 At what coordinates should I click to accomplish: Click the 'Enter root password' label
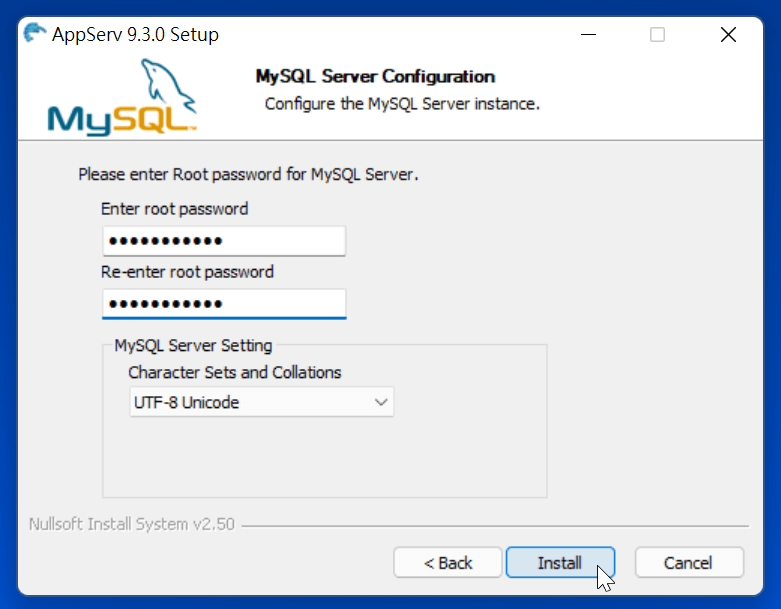pos(174,209)
